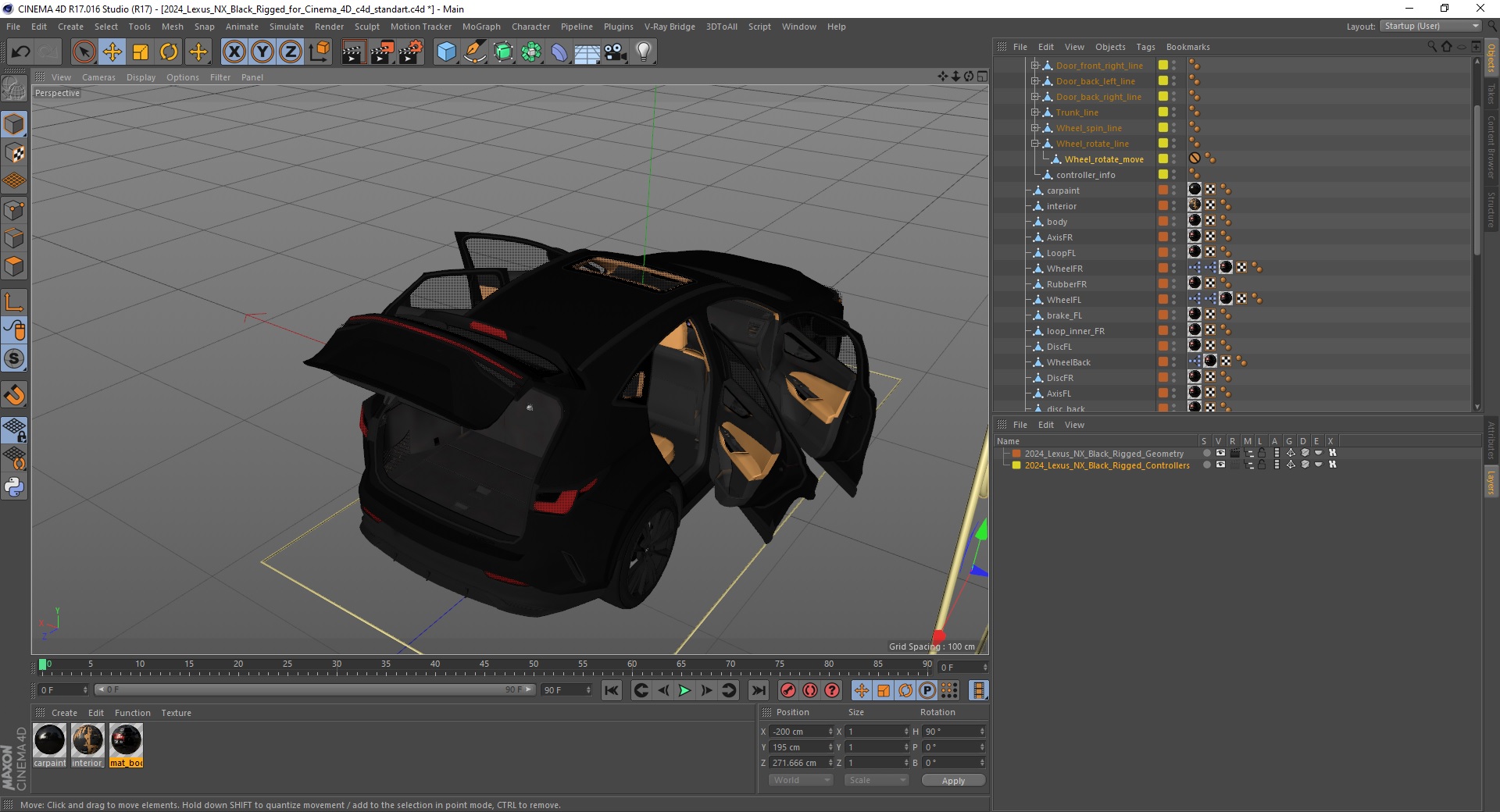Expand the Door_back_right_line tree node
Viewport: 1500px width, 812px height.
click(x=1034, y=97)
